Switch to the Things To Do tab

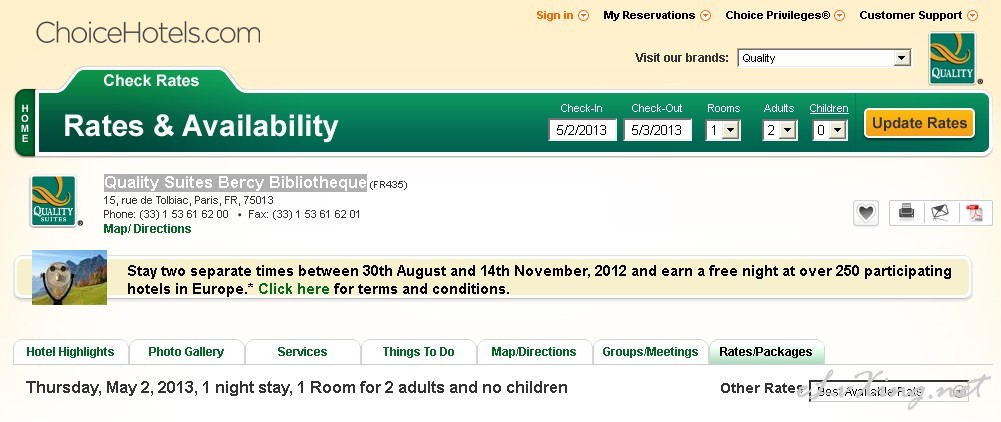[419, 352]
